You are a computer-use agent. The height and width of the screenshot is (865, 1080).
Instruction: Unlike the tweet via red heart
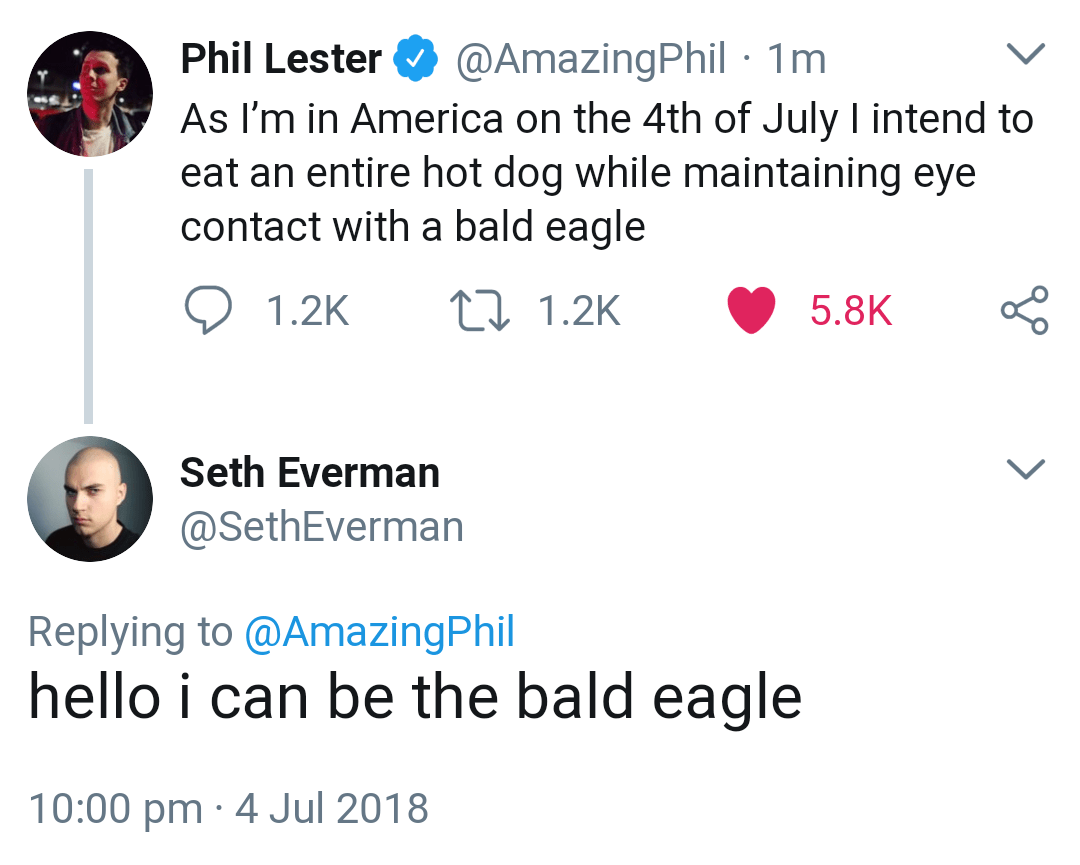click(752, 310)
